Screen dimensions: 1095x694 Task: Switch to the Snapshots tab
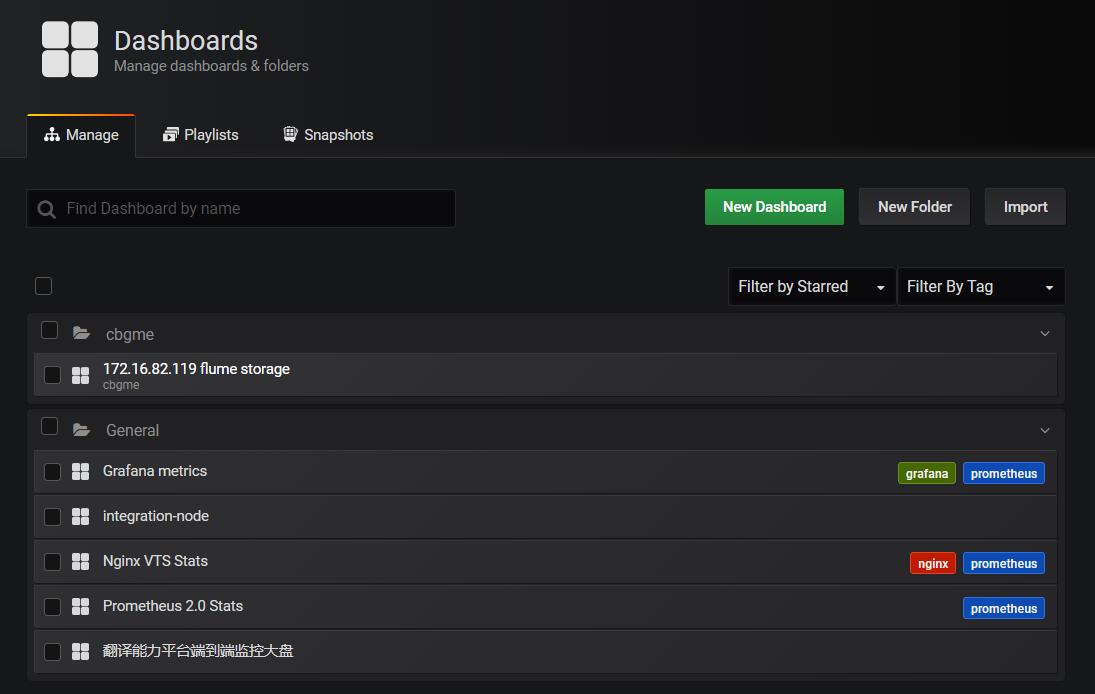point(328,134)
